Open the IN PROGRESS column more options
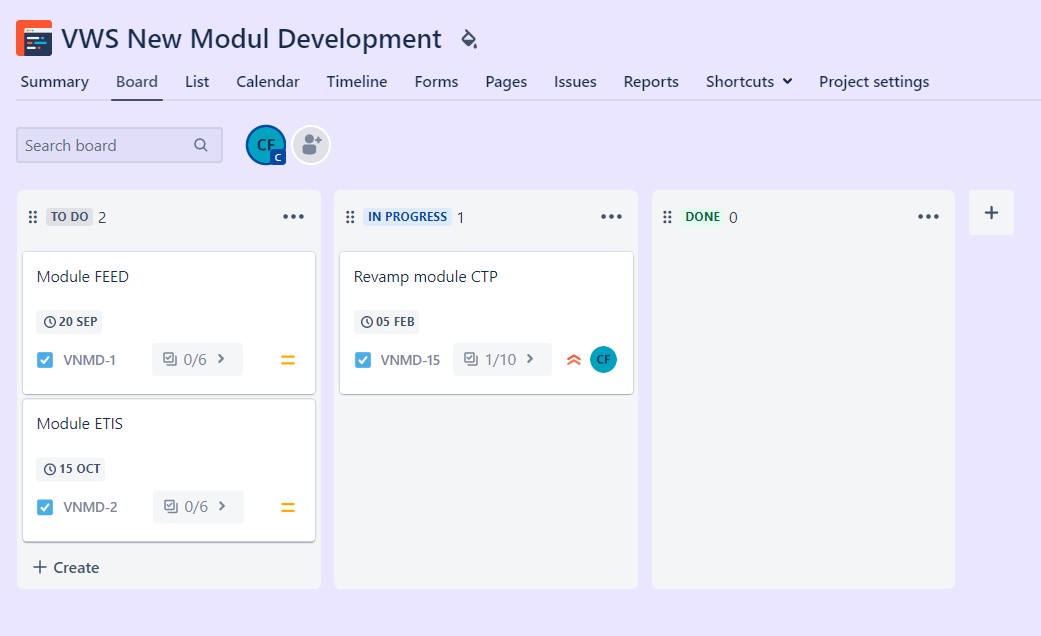 pyautogui.click(x=611, y=216)
